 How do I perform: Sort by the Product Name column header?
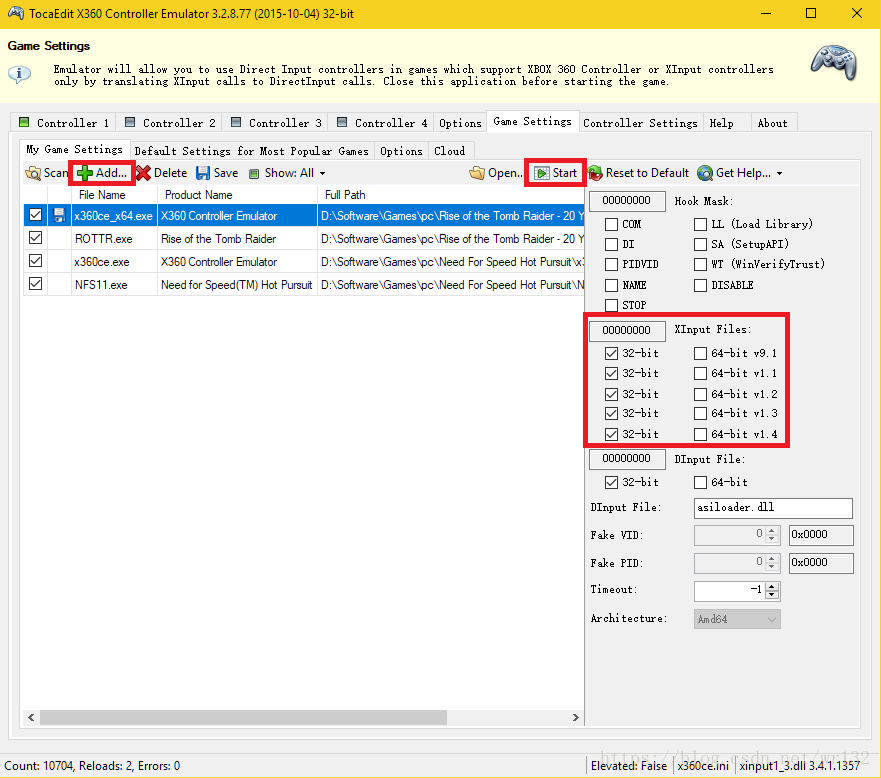[x=237, y=195]
